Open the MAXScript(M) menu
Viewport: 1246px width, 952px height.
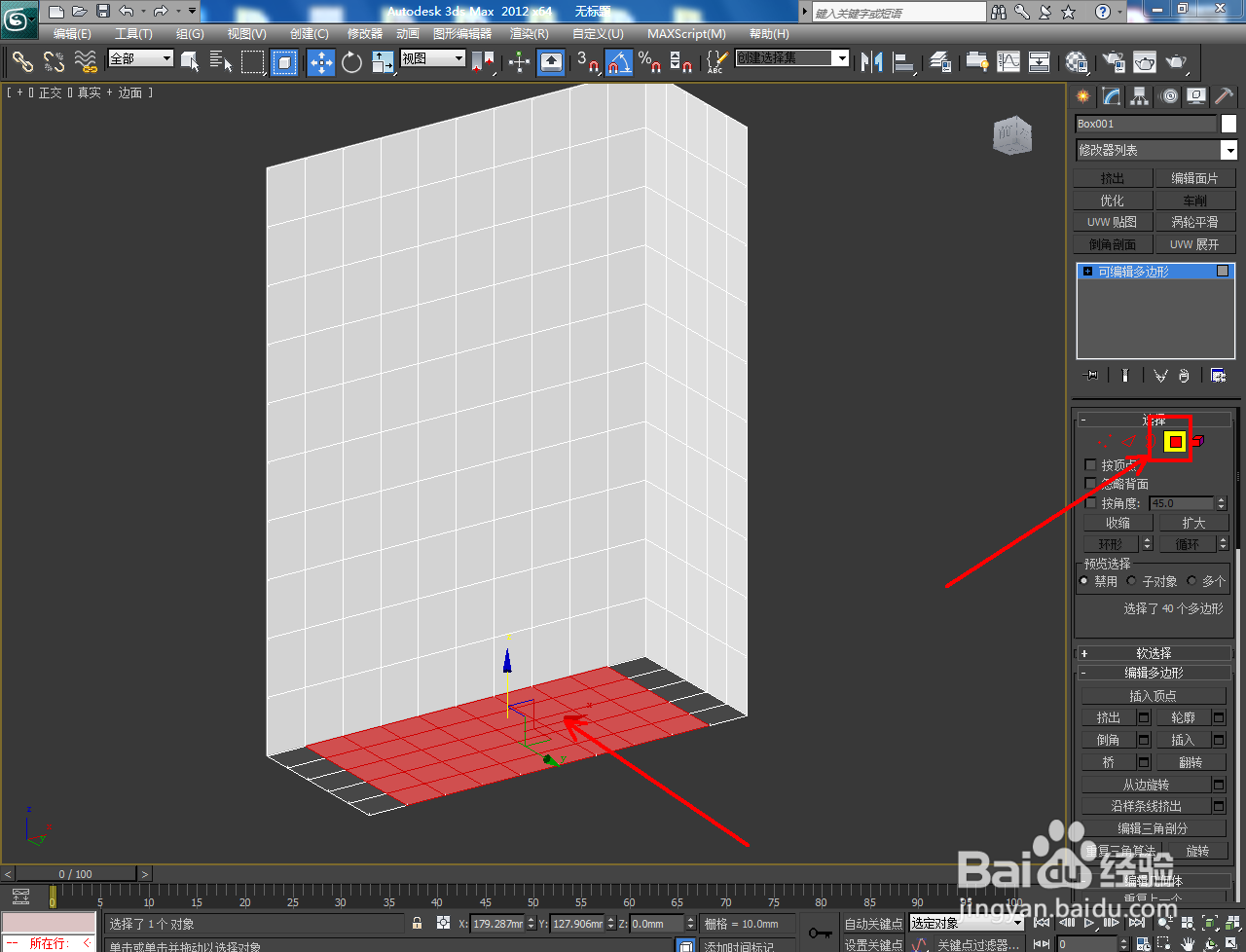pyautogui.click(x=686, y=33)
